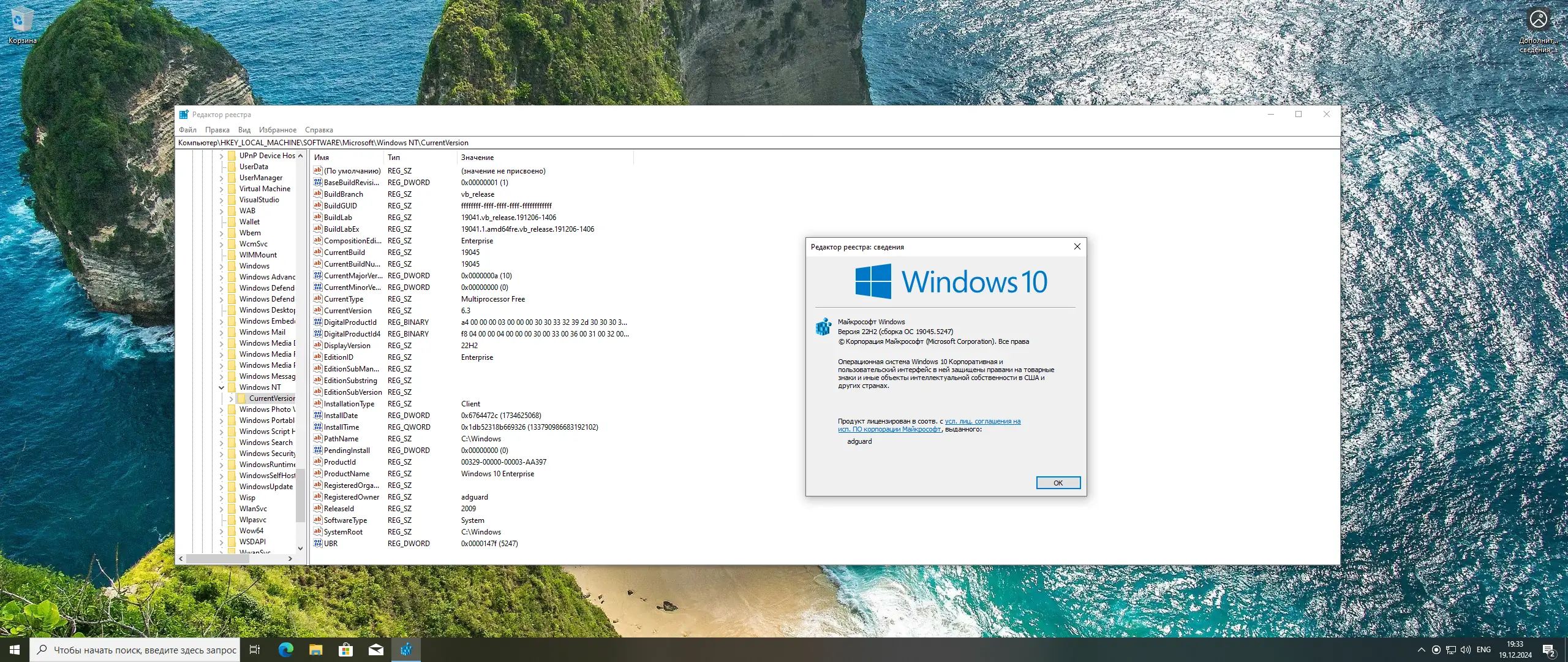Collapse the Windows NT tree node
The height and width of the screenshot is (662, 1568).
point(222,387)
